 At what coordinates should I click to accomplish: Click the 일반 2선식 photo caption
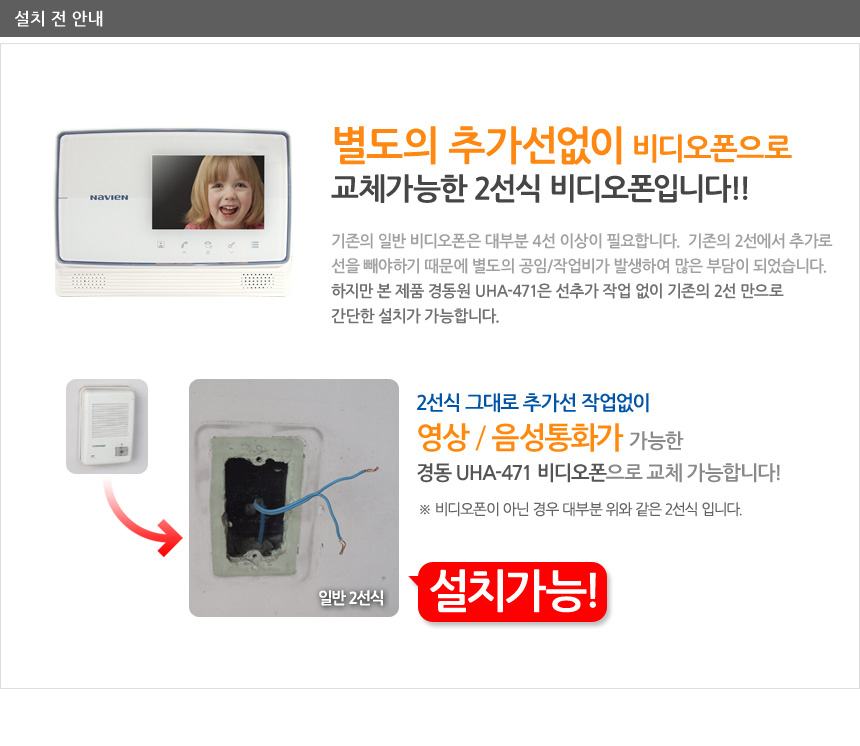pyautogui.click(x=351, y=597)
